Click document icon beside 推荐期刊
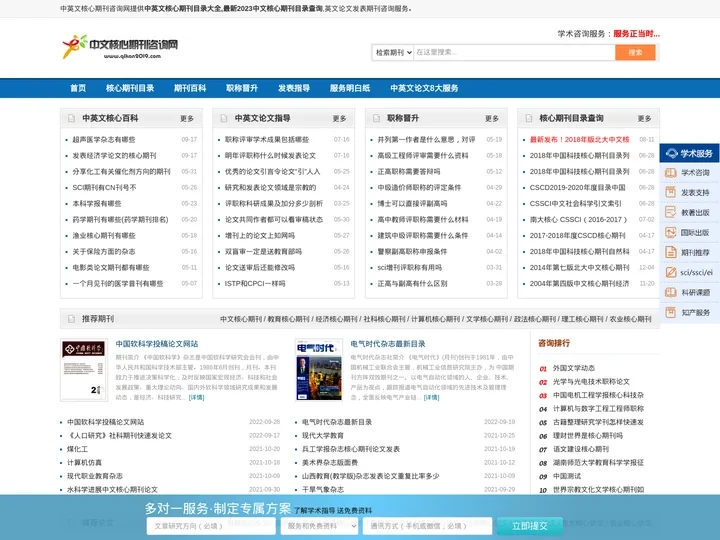 [x=71, y=319]
